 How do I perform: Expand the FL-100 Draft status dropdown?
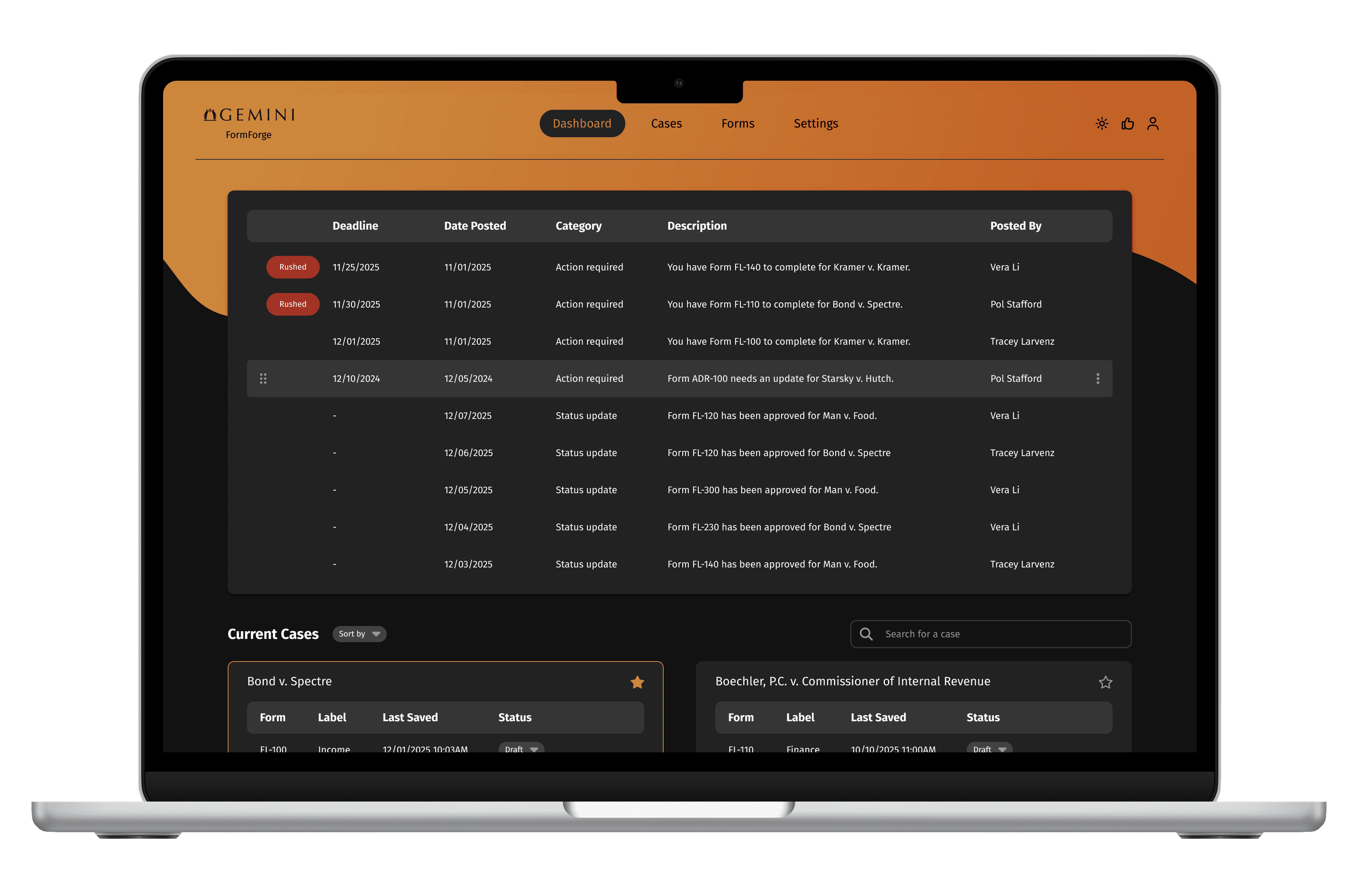(x=521, y=748)
